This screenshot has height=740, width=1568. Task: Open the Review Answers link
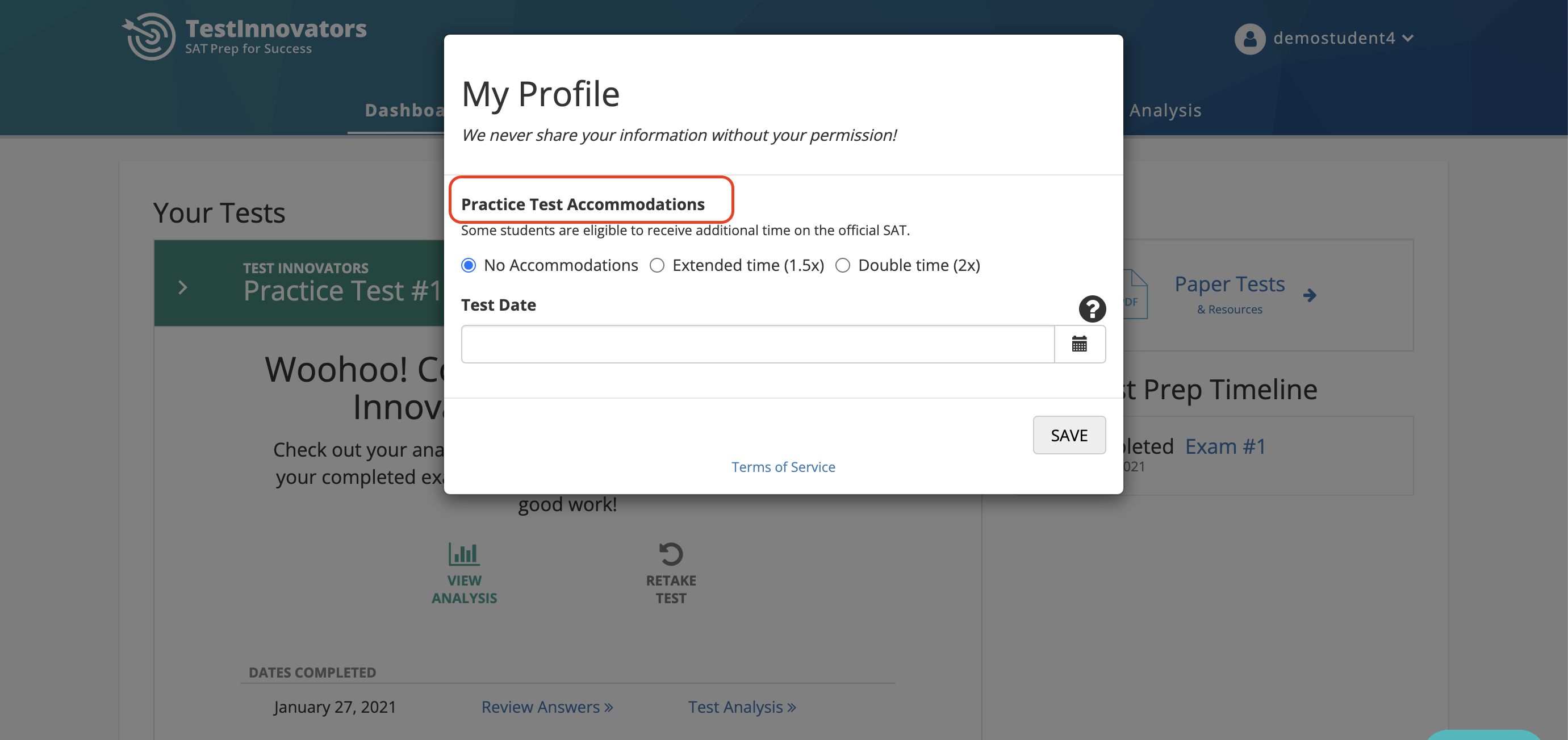[x=546, y=707]
